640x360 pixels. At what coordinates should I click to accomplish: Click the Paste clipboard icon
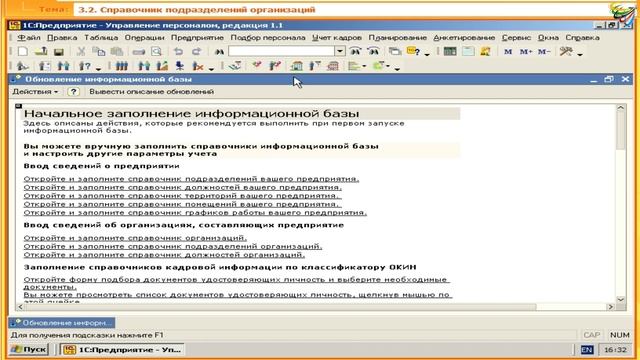click(117, 51)
